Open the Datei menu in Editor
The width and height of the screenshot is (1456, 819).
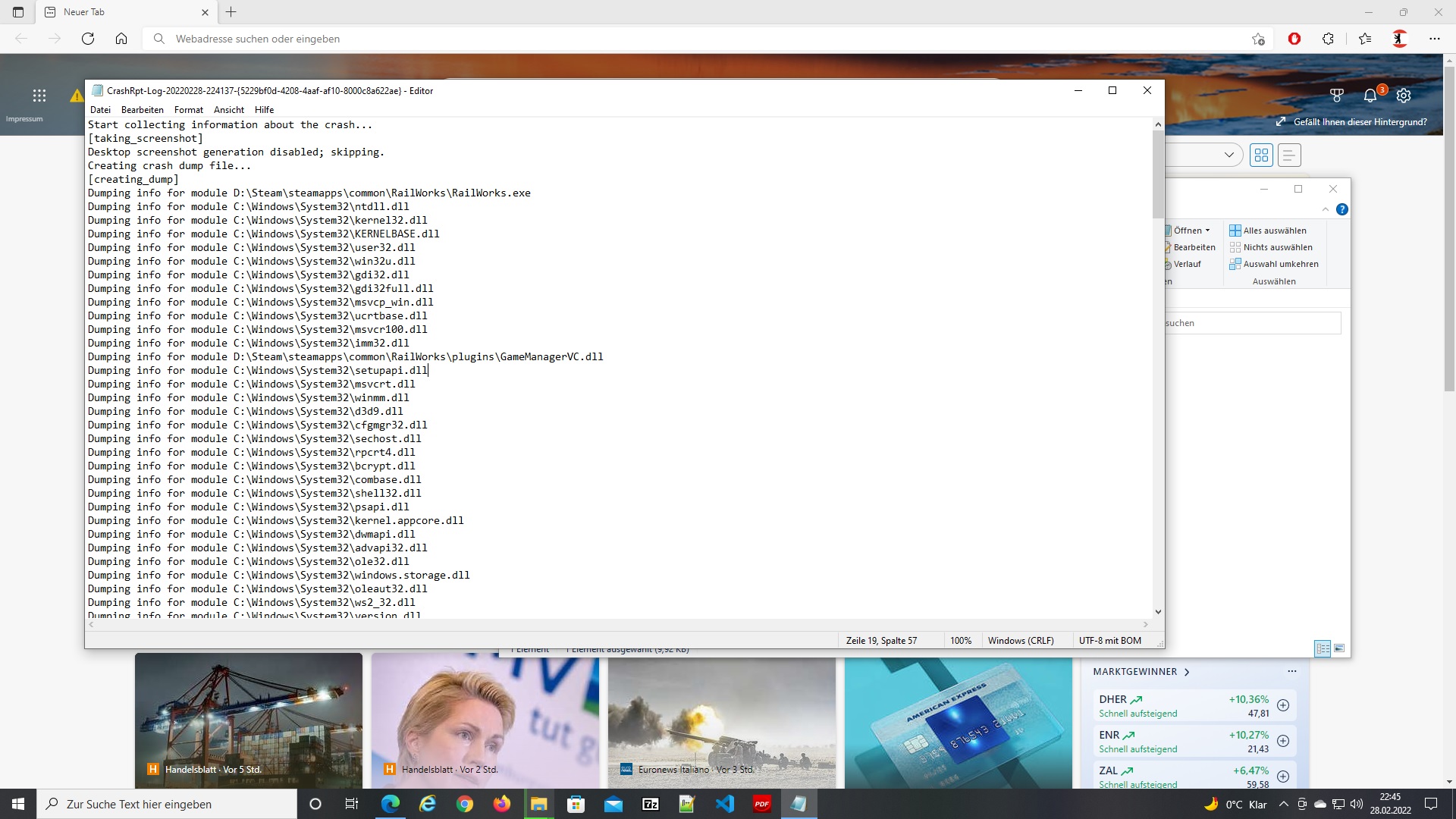pos(100,110)
